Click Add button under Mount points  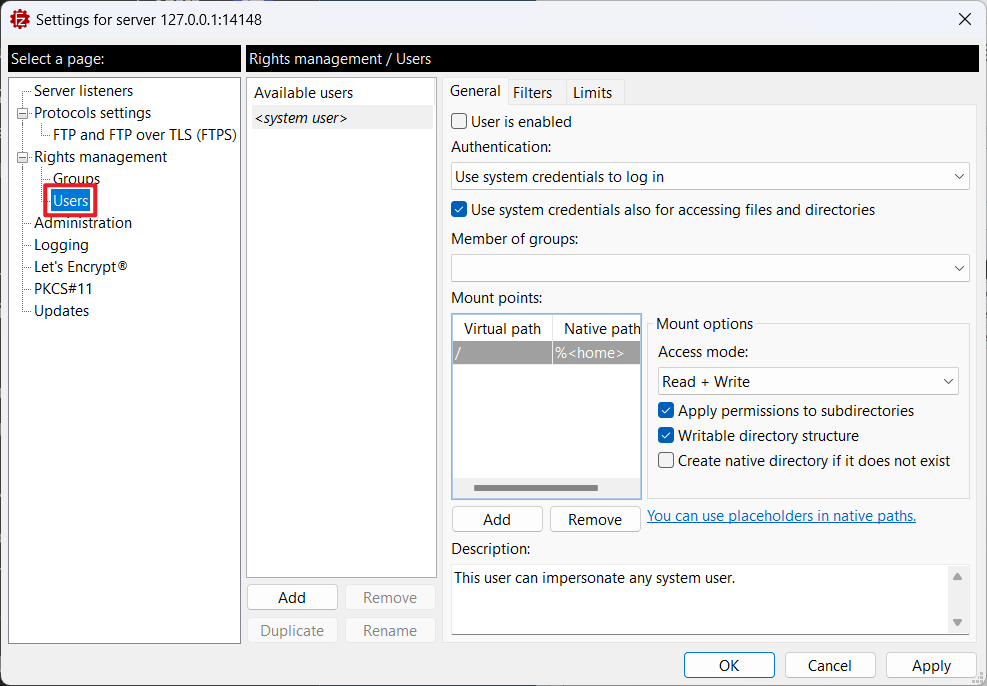(x=497, y=519)
